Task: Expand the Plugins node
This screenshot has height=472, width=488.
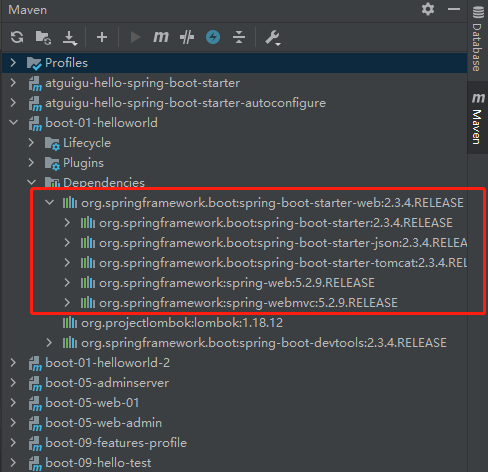Action: coord(31,163)
